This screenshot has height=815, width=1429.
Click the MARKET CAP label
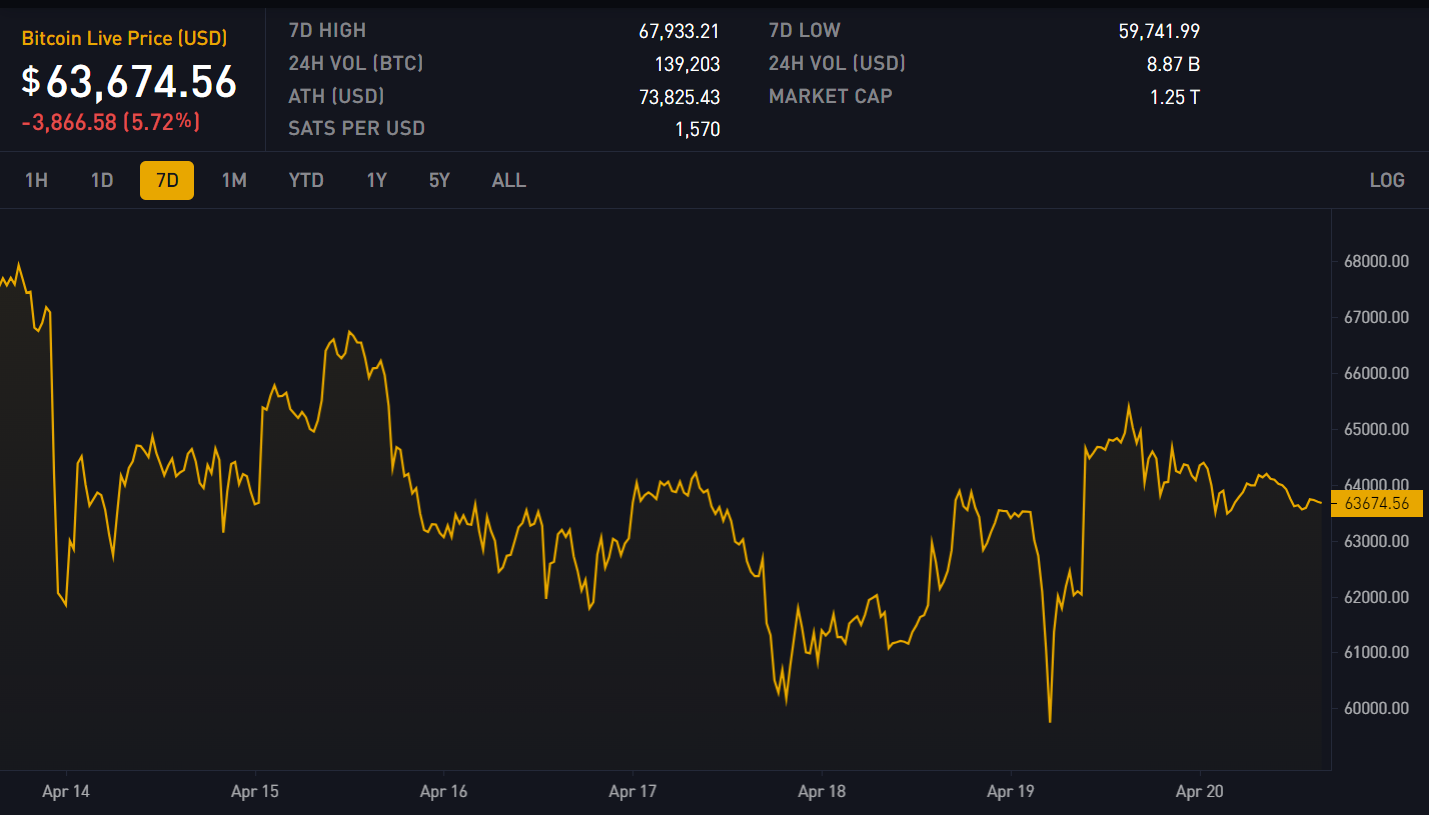tap(830, 96)
